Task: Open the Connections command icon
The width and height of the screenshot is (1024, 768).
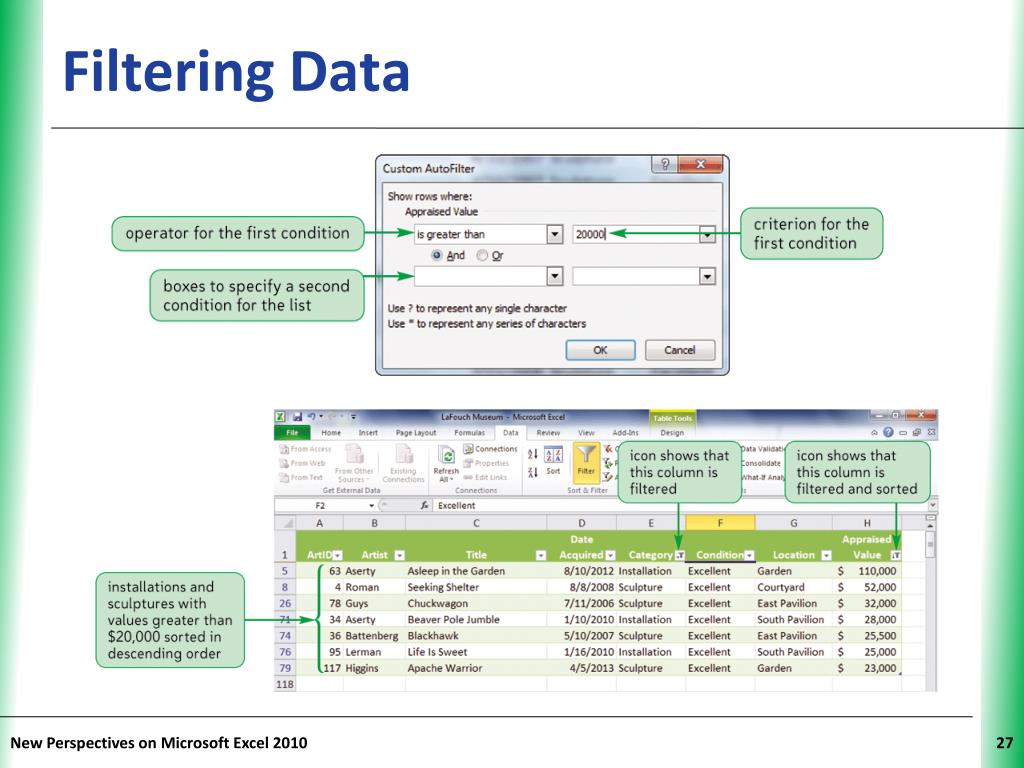Action: coord(468,449)
